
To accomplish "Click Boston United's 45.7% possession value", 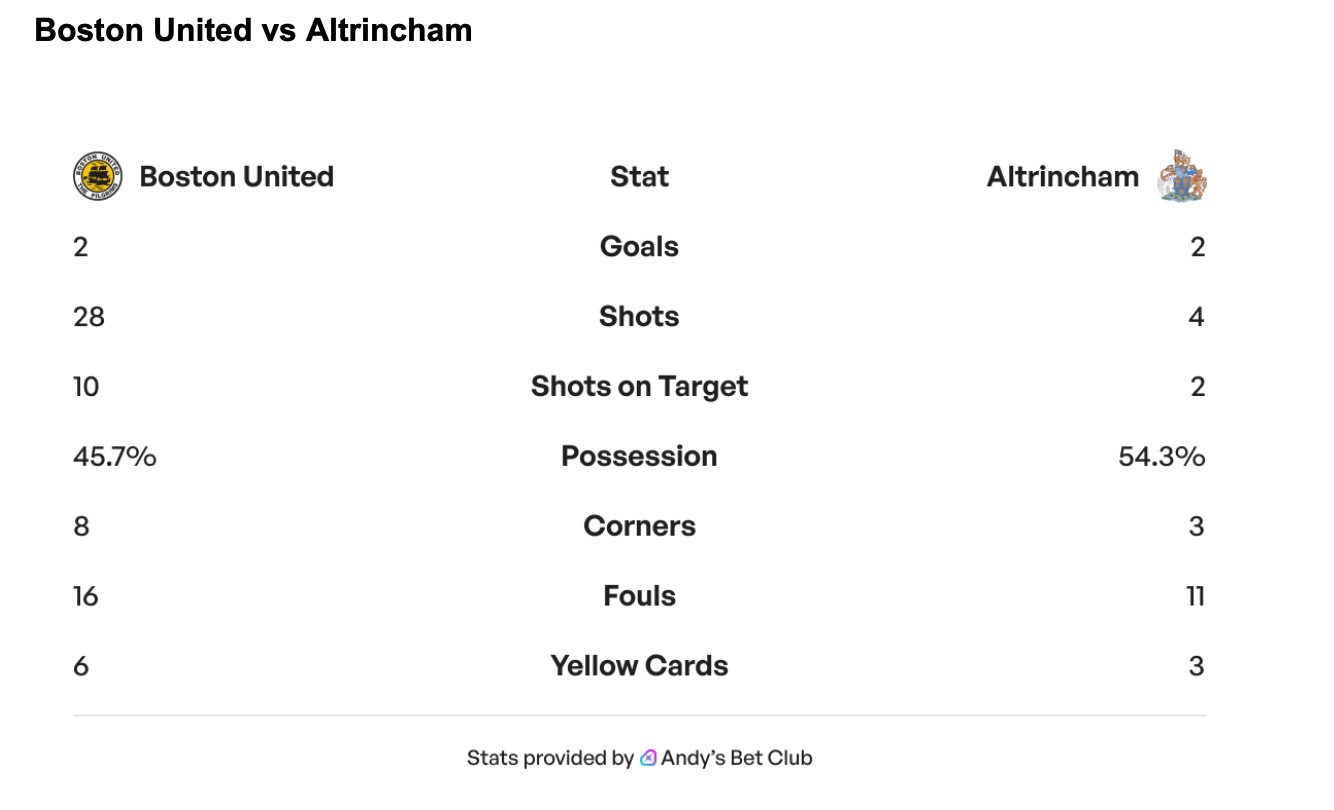I will tap(115, 457).
